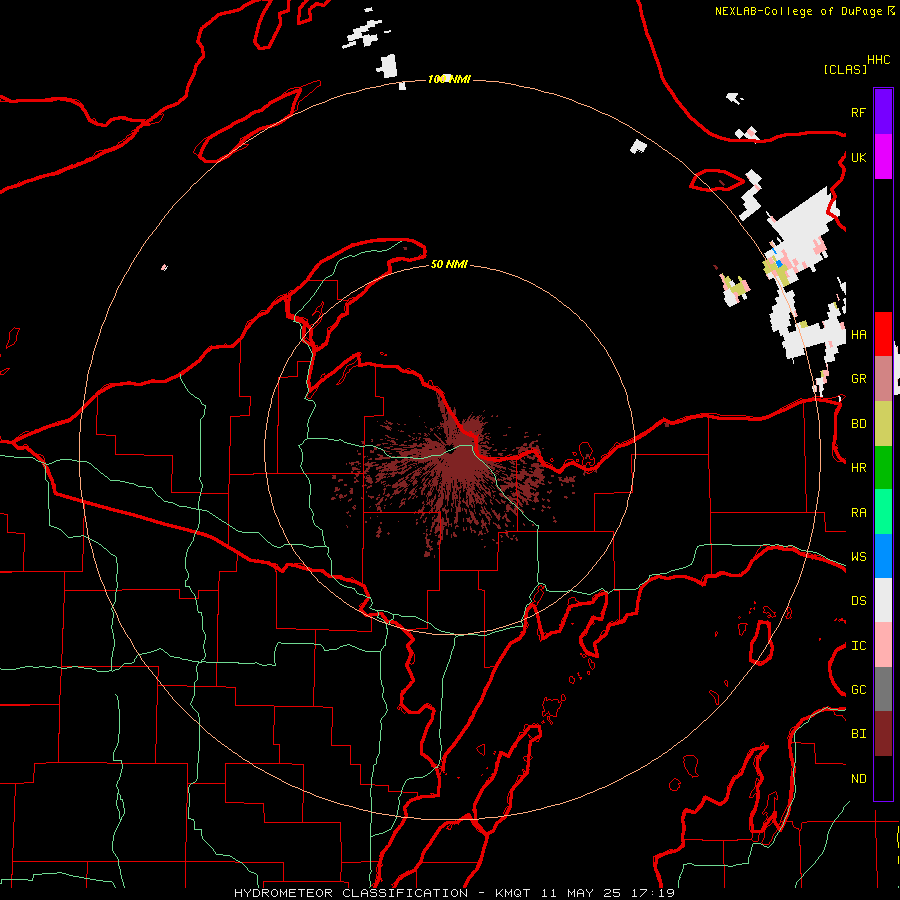This screenshot has height=900, width=900.
Task: Click the KMQT radar site center
Action: (x=451, y=449)
